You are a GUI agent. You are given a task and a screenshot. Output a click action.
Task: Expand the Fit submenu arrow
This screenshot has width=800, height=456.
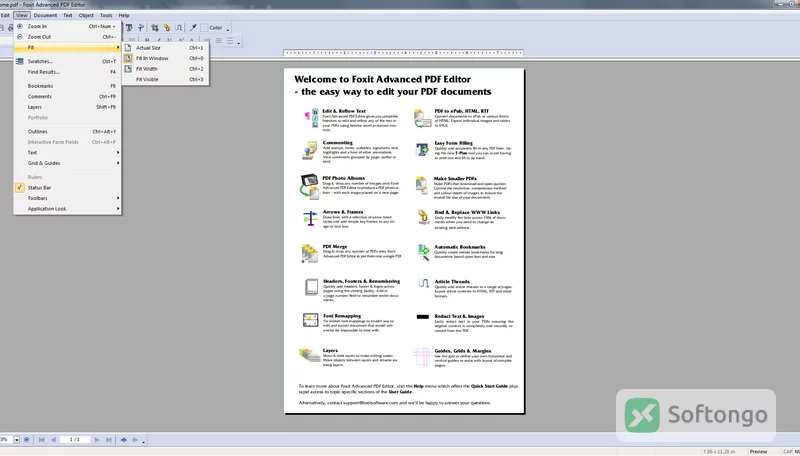click(x=118, y=47)
